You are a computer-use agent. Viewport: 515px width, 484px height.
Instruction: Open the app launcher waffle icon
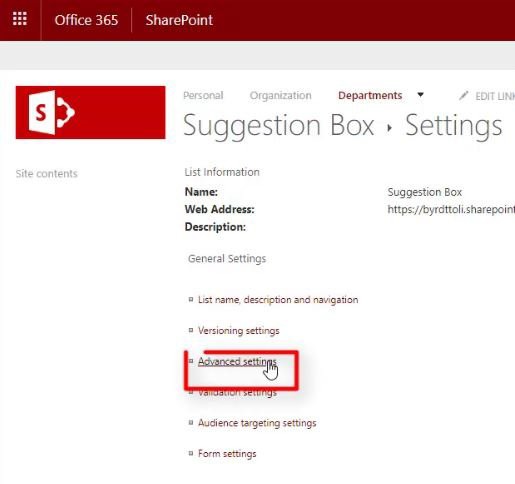20,19
